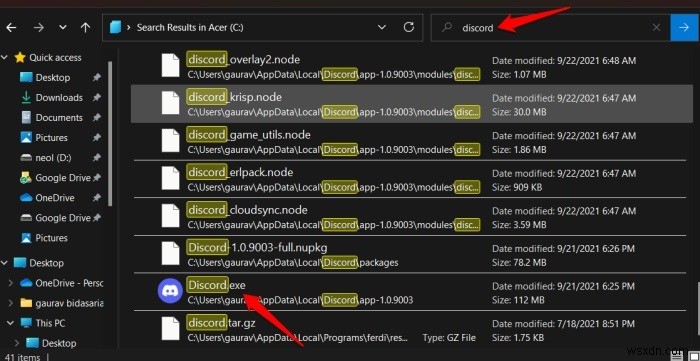Refresh the search results

[408, 28]
